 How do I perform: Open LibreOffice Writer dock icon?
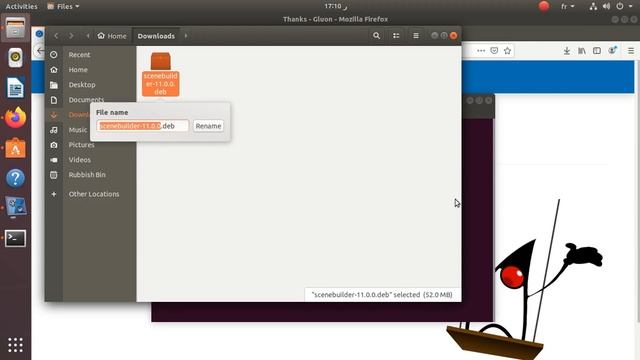(x=15, y=87)
